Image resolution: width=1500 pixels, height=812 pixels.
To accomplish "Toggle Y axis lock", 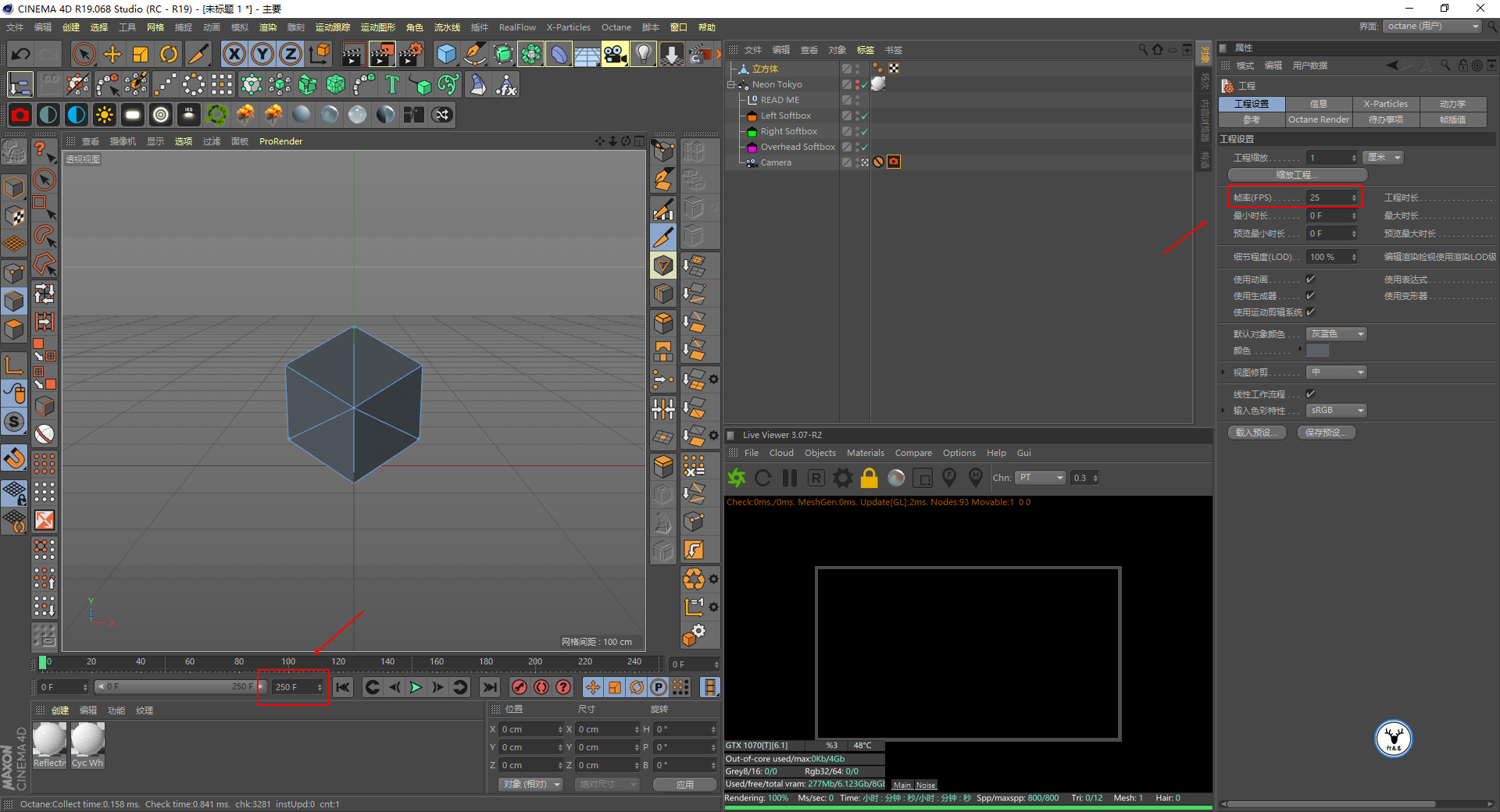I will 262,54.
